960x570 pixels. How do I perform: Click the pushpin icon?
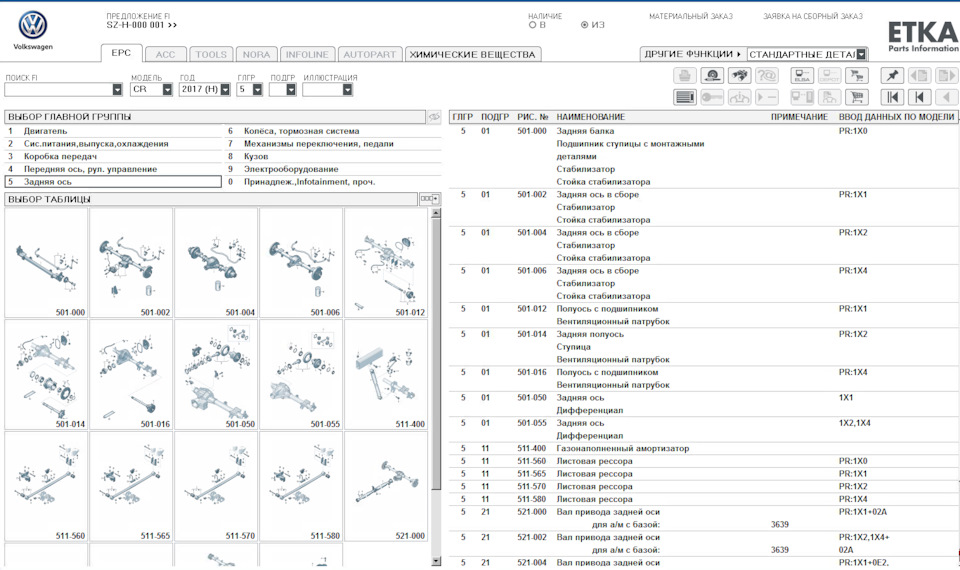[x=892, y=75]
